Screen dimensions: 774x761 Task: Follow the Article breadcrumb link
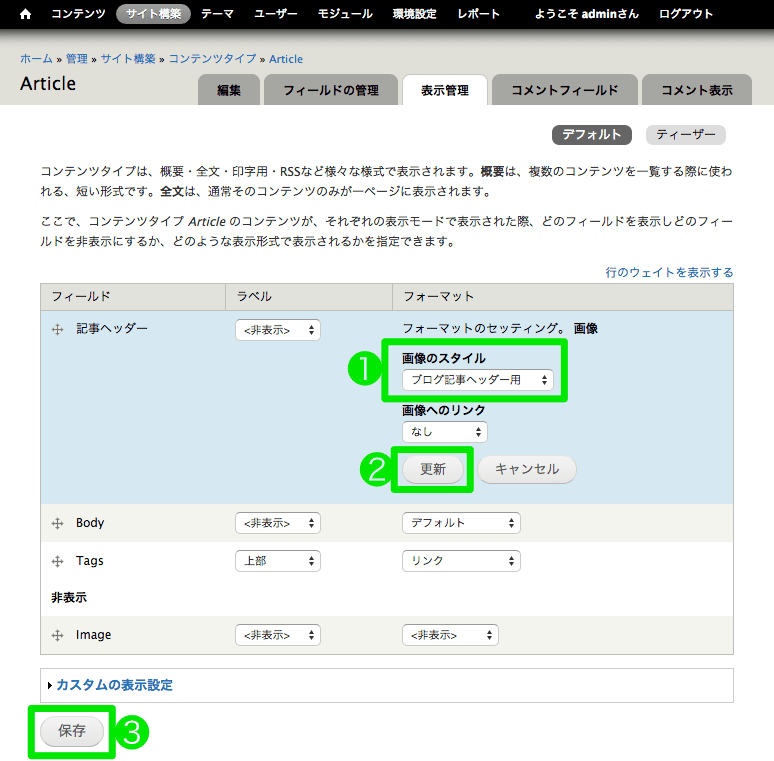point(286,59)
